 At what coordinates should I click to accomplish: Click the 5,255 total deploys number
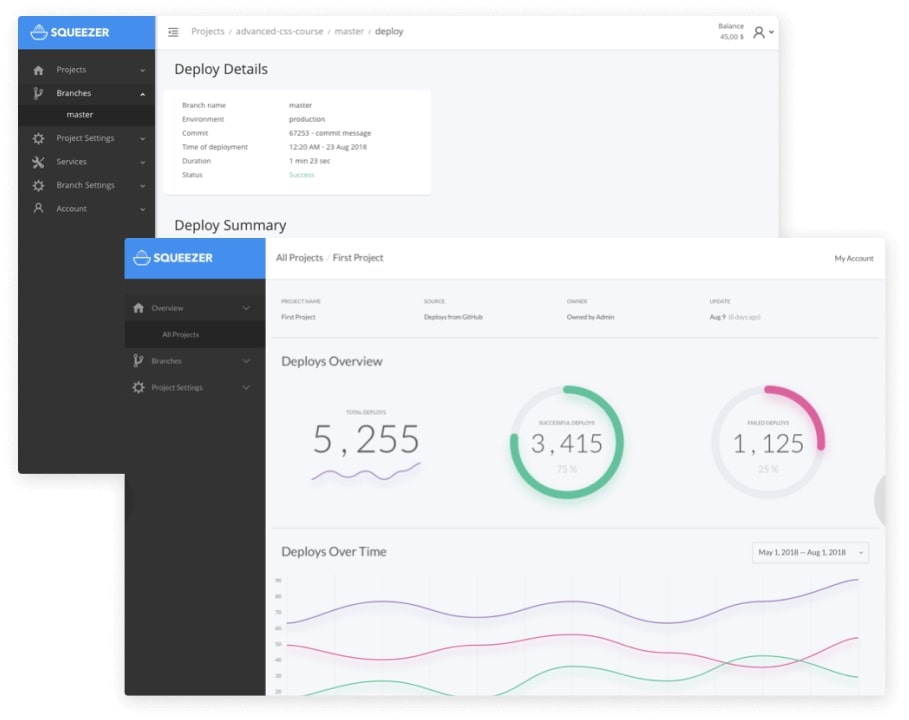click(x=366, y=439)
